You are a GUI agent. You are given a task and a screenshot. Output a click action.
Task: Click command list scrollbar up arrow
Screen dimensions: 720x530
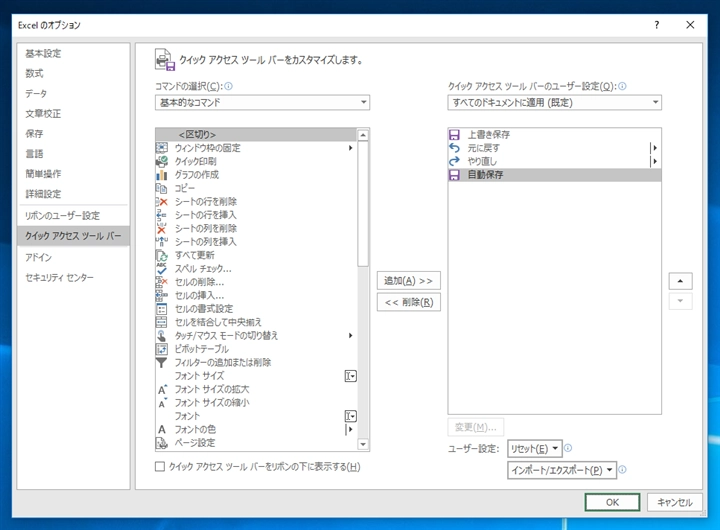pos(363,135)
